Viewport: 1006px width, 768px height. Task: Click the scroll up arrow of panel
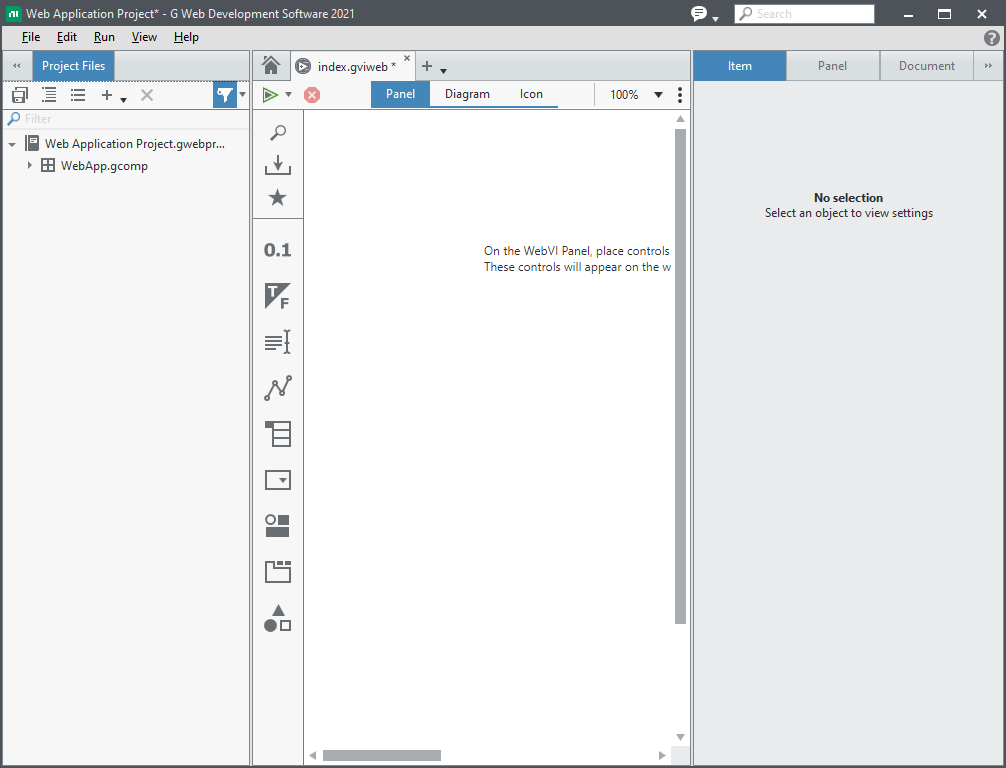tap(681, 119)
